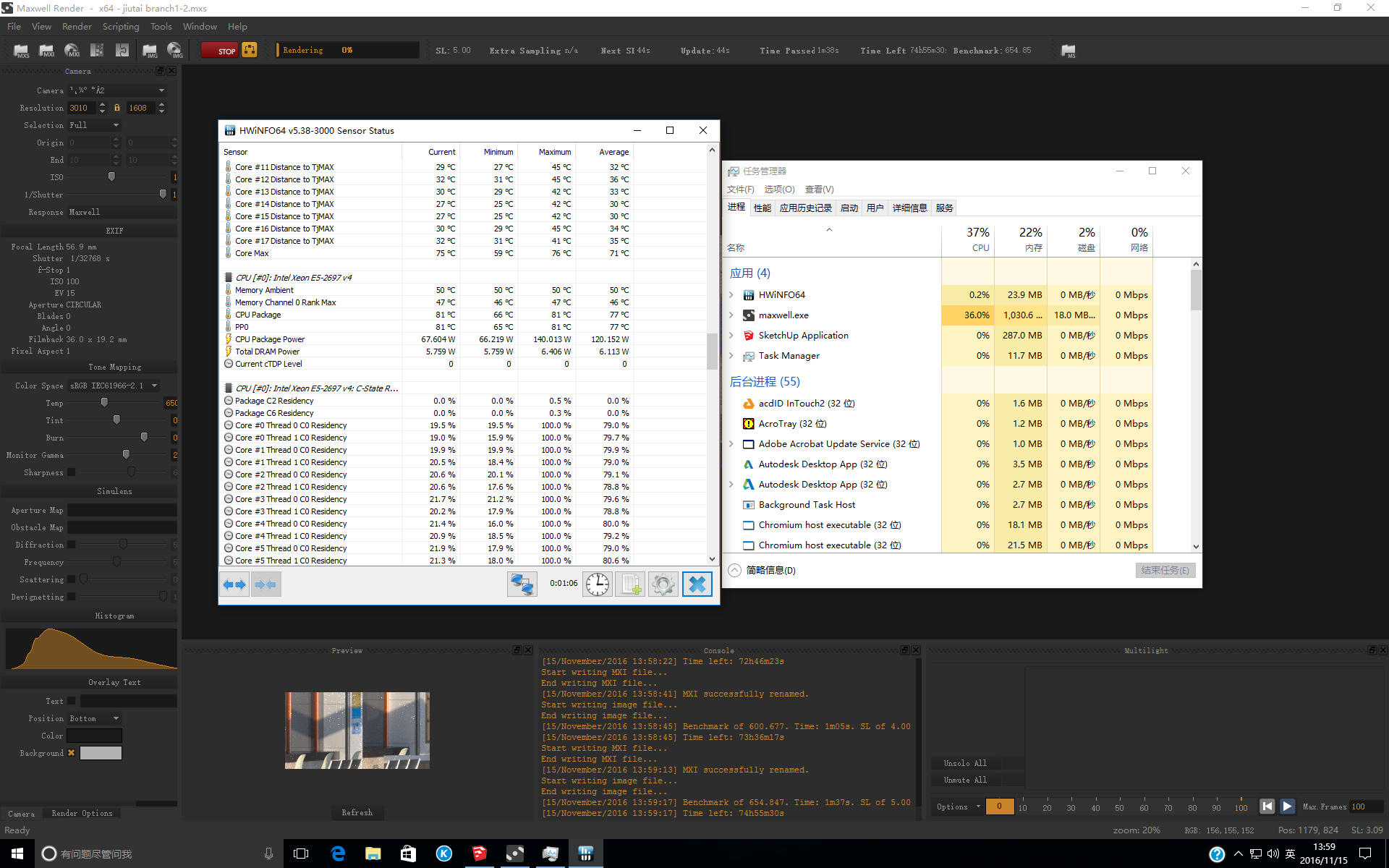Enable the Overlay Text checkbox
The height and width of the screenshot is (868, 1389).
click(x=71, y=701)
